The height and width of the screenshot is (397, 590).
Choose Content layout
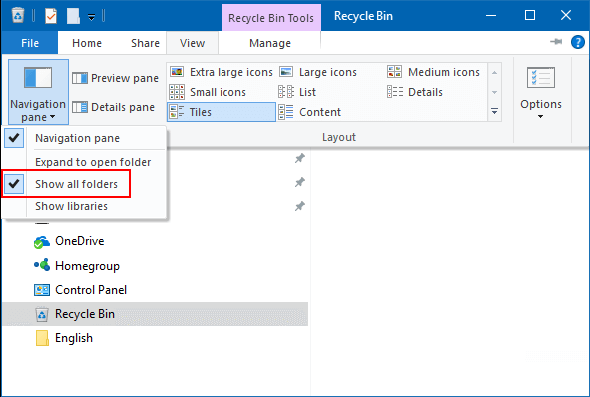pyautogui.click(x=309, y=112)
